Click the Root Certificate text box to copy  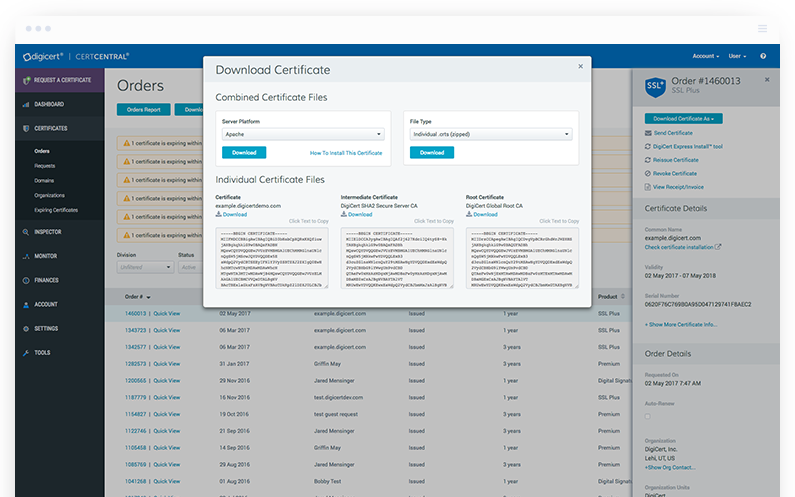[x=522, y=262]
